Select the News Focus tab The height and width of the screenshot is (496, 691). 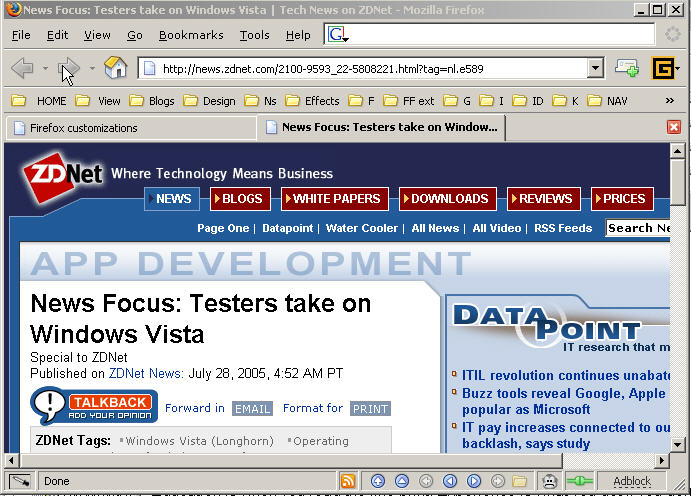tap(382, 127)
